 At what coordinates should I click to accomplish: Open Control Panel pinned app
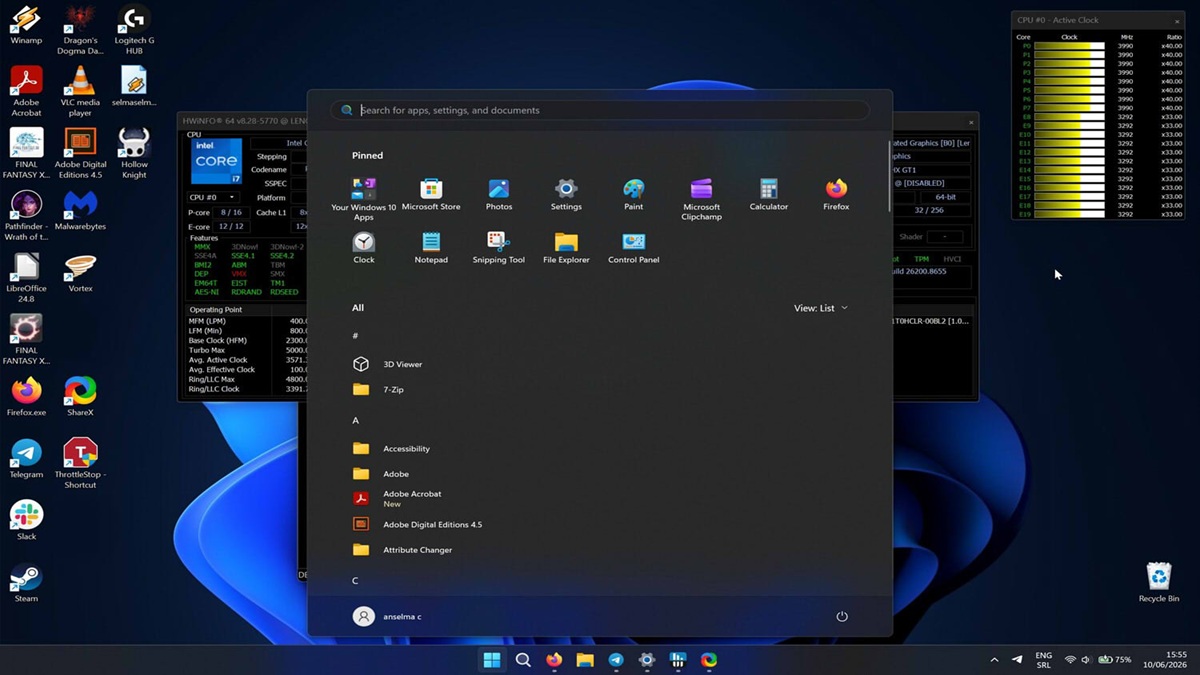[634, 248]
